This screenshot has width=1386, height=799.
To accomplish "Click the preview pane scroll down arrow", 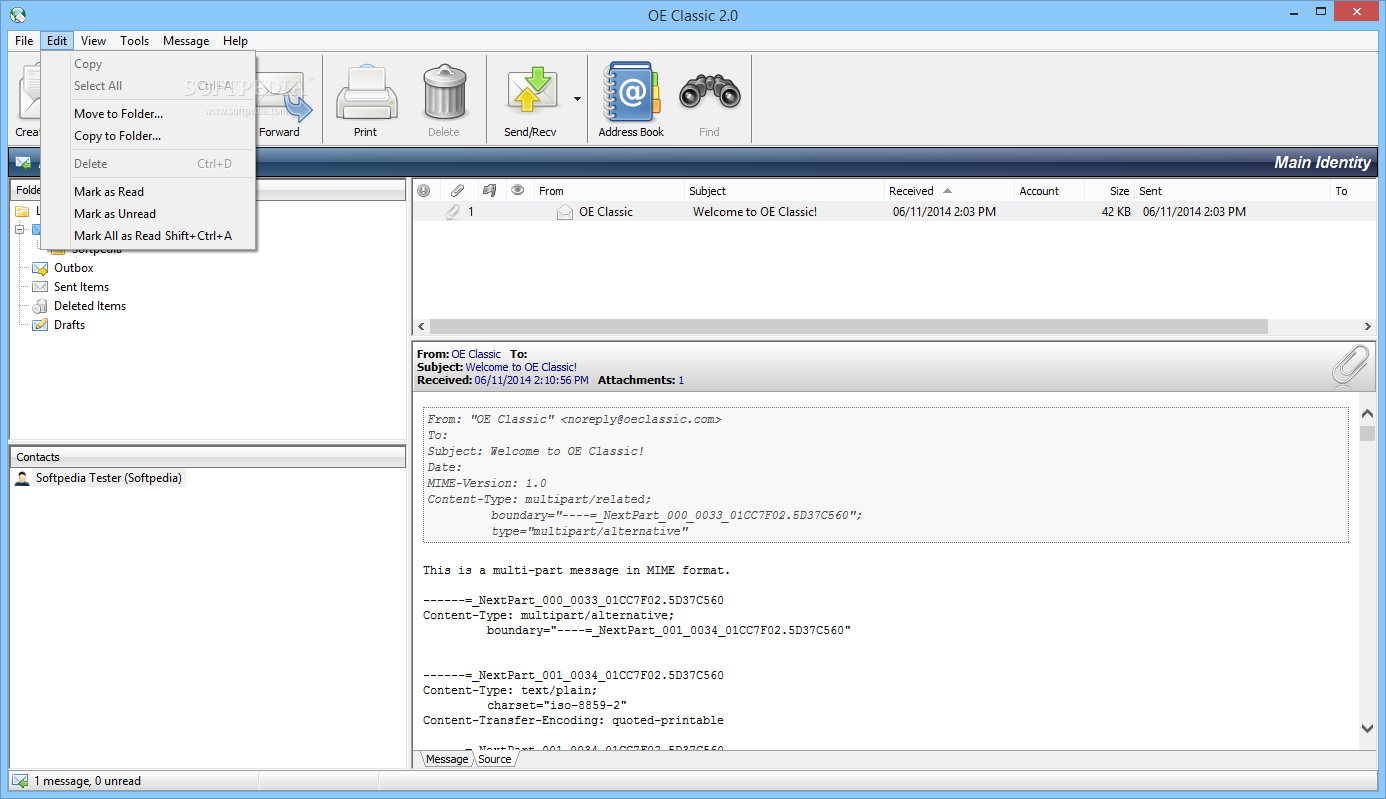I will 1368,728.
